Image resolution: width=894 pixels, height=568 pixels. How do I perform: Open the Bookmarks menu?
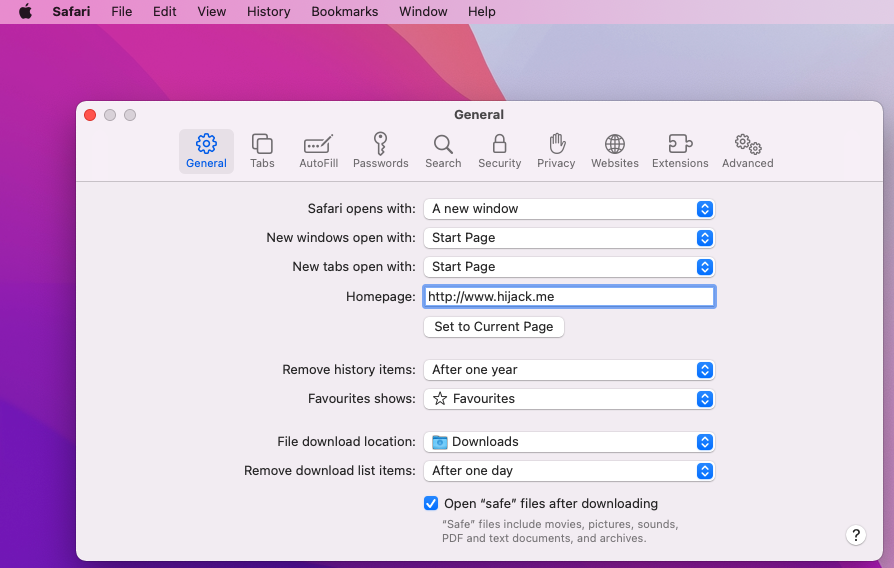[344, 11]
